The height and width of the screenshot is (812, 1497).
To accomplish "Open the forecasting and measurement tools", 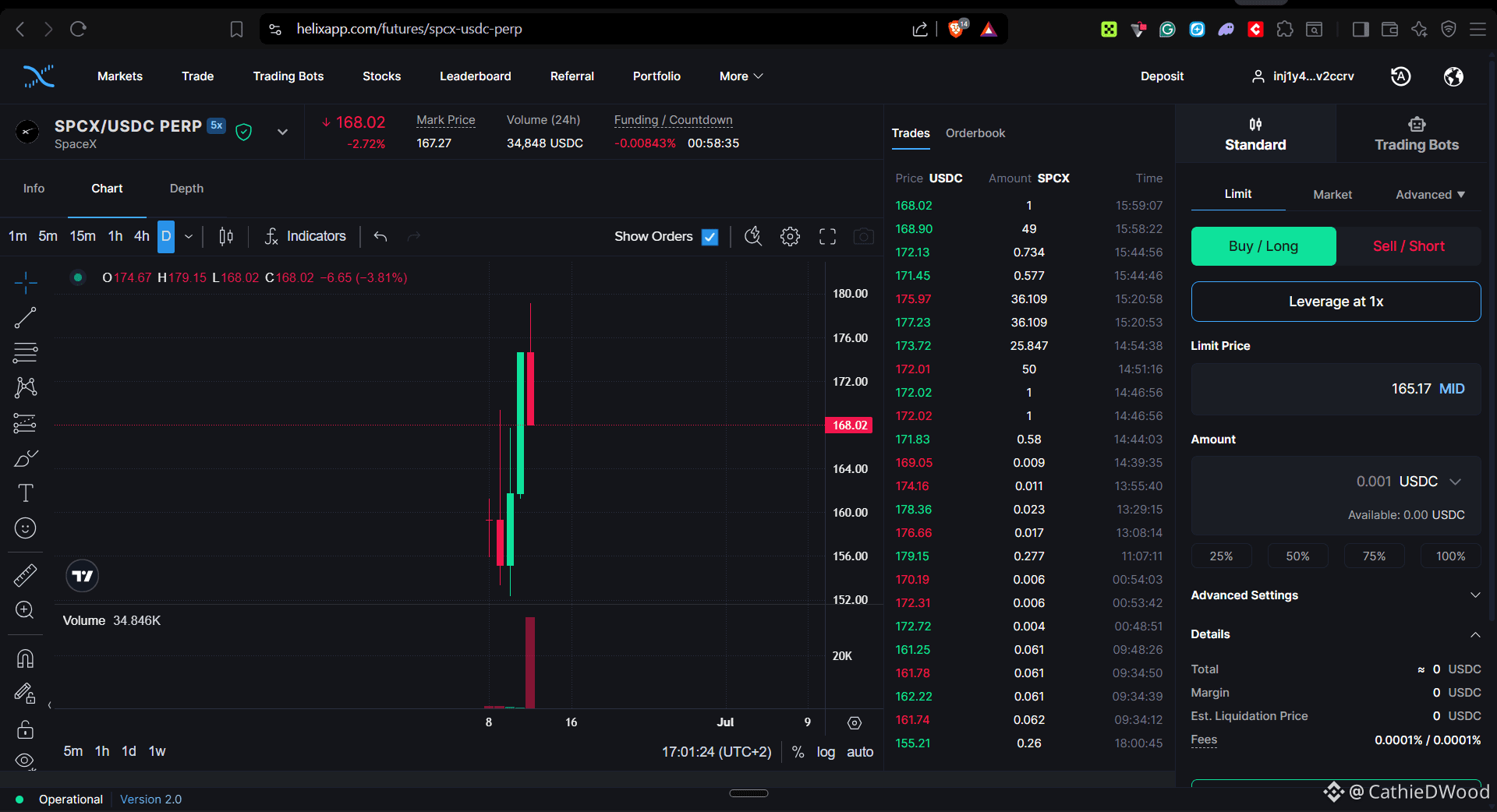I will coord(25,423).
